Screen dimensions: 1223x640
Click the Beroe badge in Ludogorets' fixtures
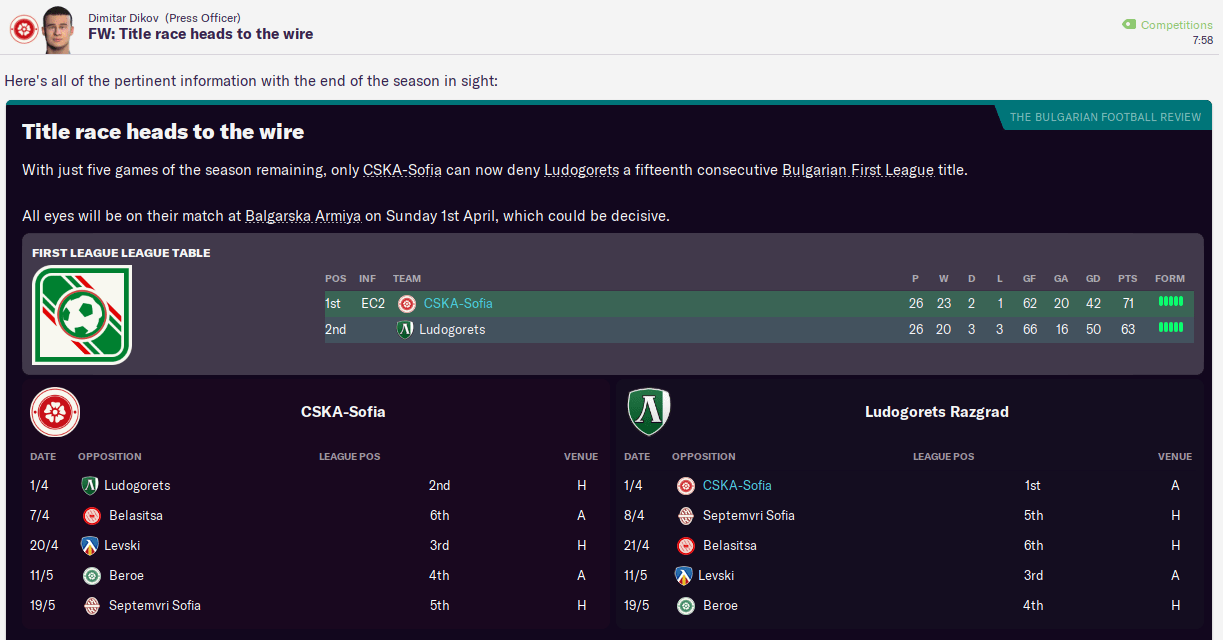pyautogui.click(x=685, y=605)
